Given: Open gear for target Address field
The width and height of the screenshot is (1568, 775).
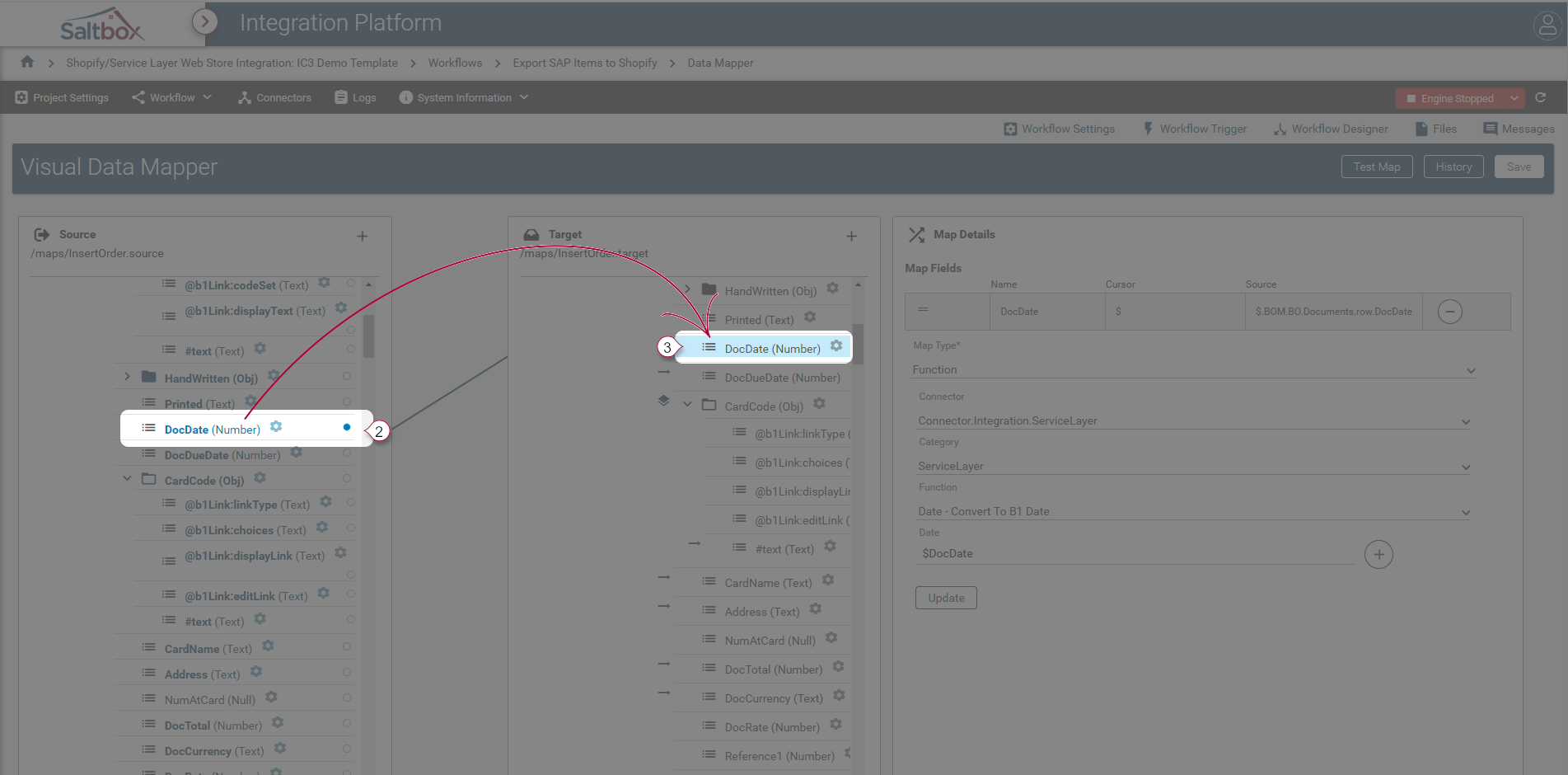Looking at the screenshot, I should [816, 609].
